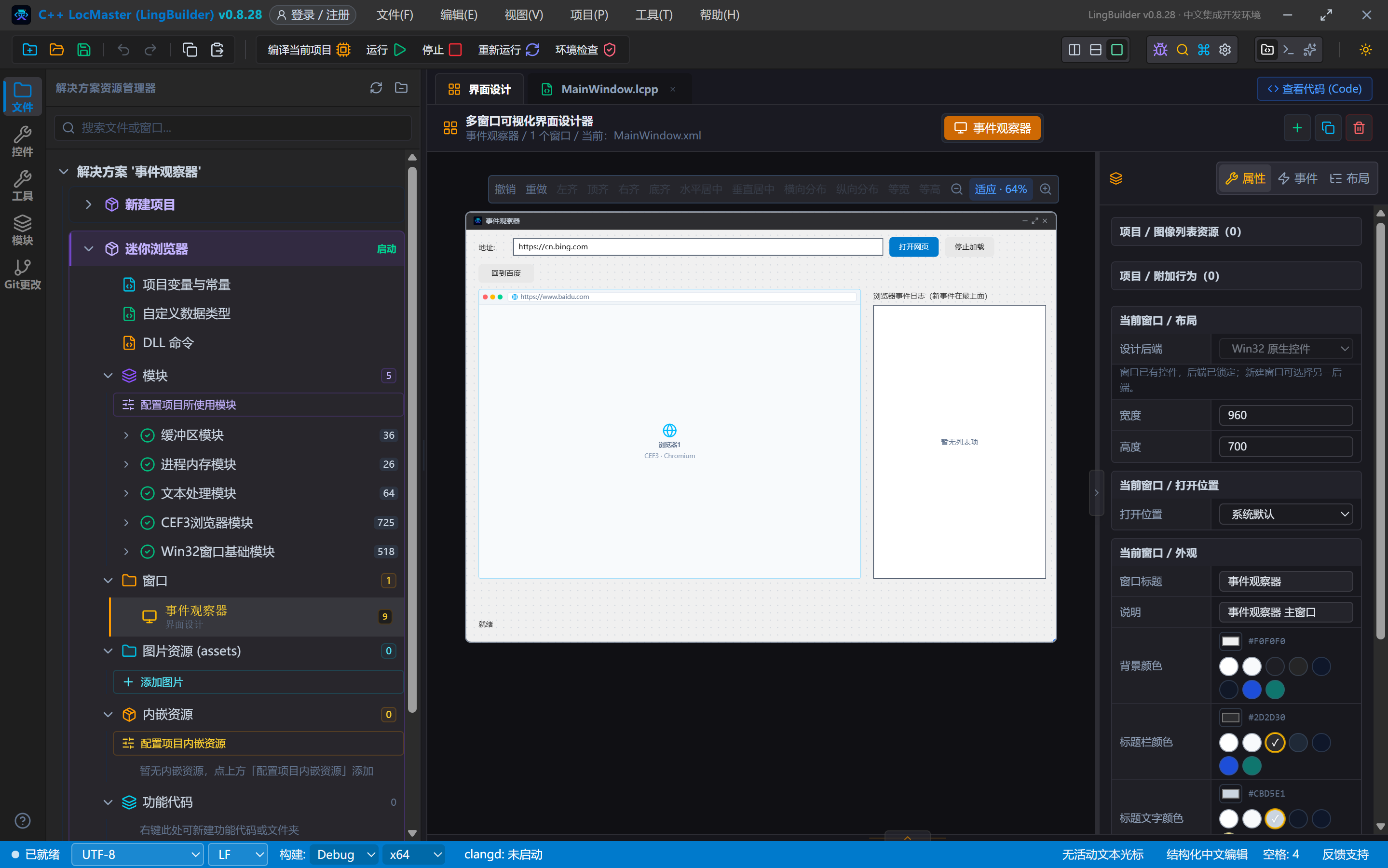Open the terminal prompt icon
1388x868 pixels.
(x=1288, y=50)
